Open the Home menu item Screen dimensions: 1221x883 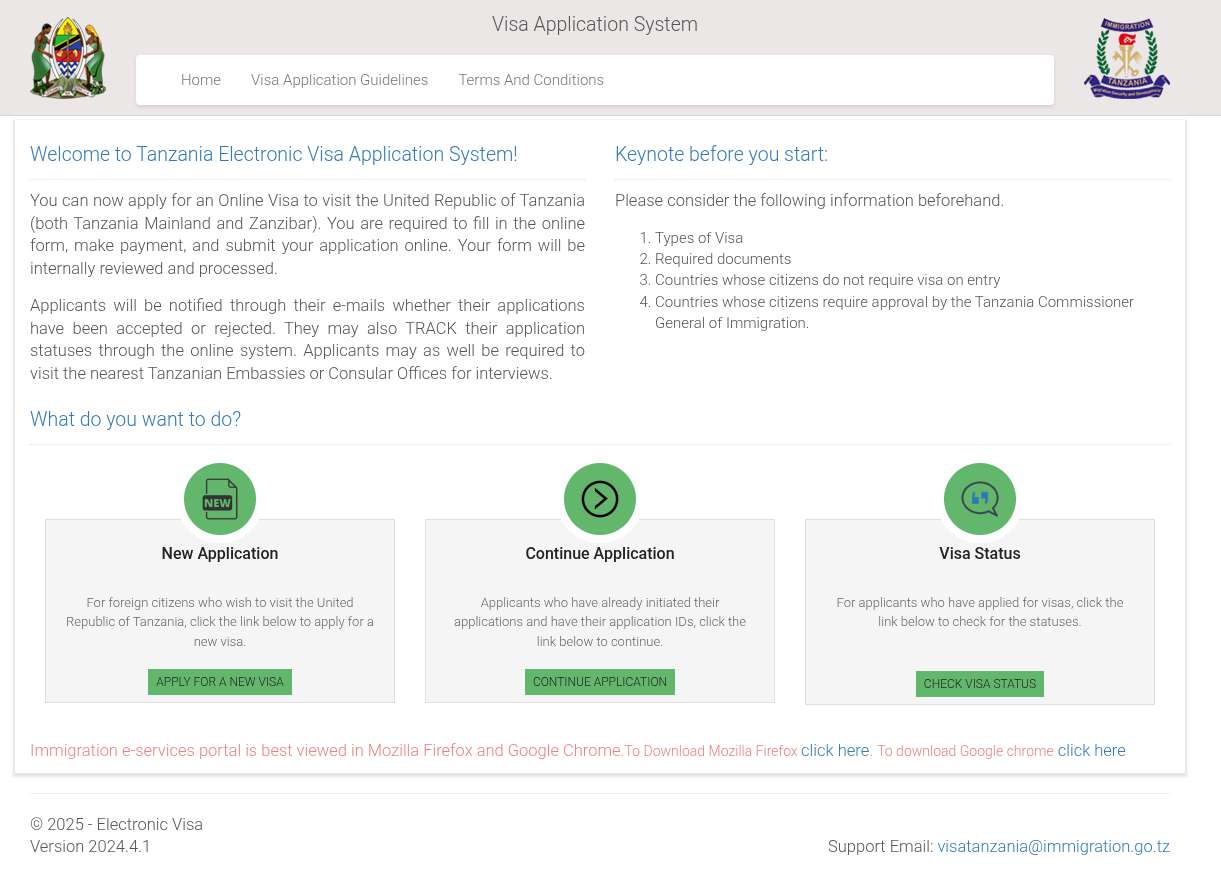201,80
